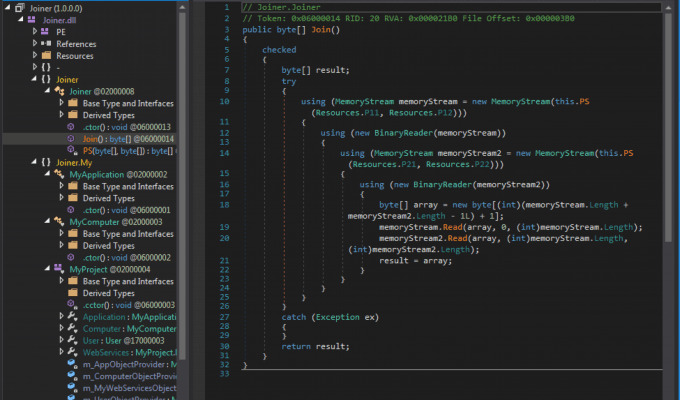680x400 pixels.
Task: Expand the Resources node
Action: (x=34, y=56)
